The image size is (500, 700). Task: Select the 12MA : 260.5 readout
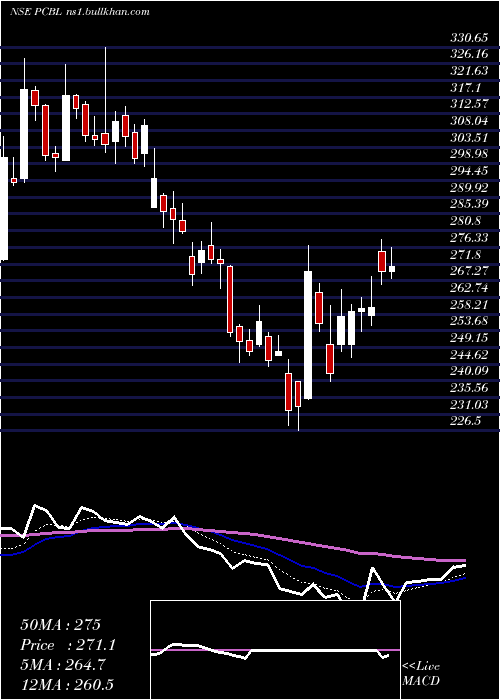coord(67,684)
